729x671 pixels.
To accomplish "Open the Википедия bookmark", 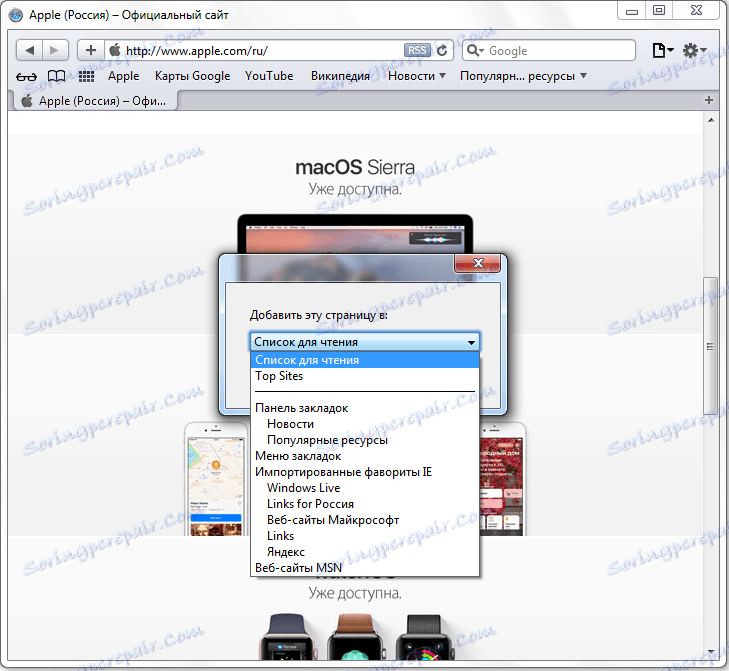I will point(340,76).
